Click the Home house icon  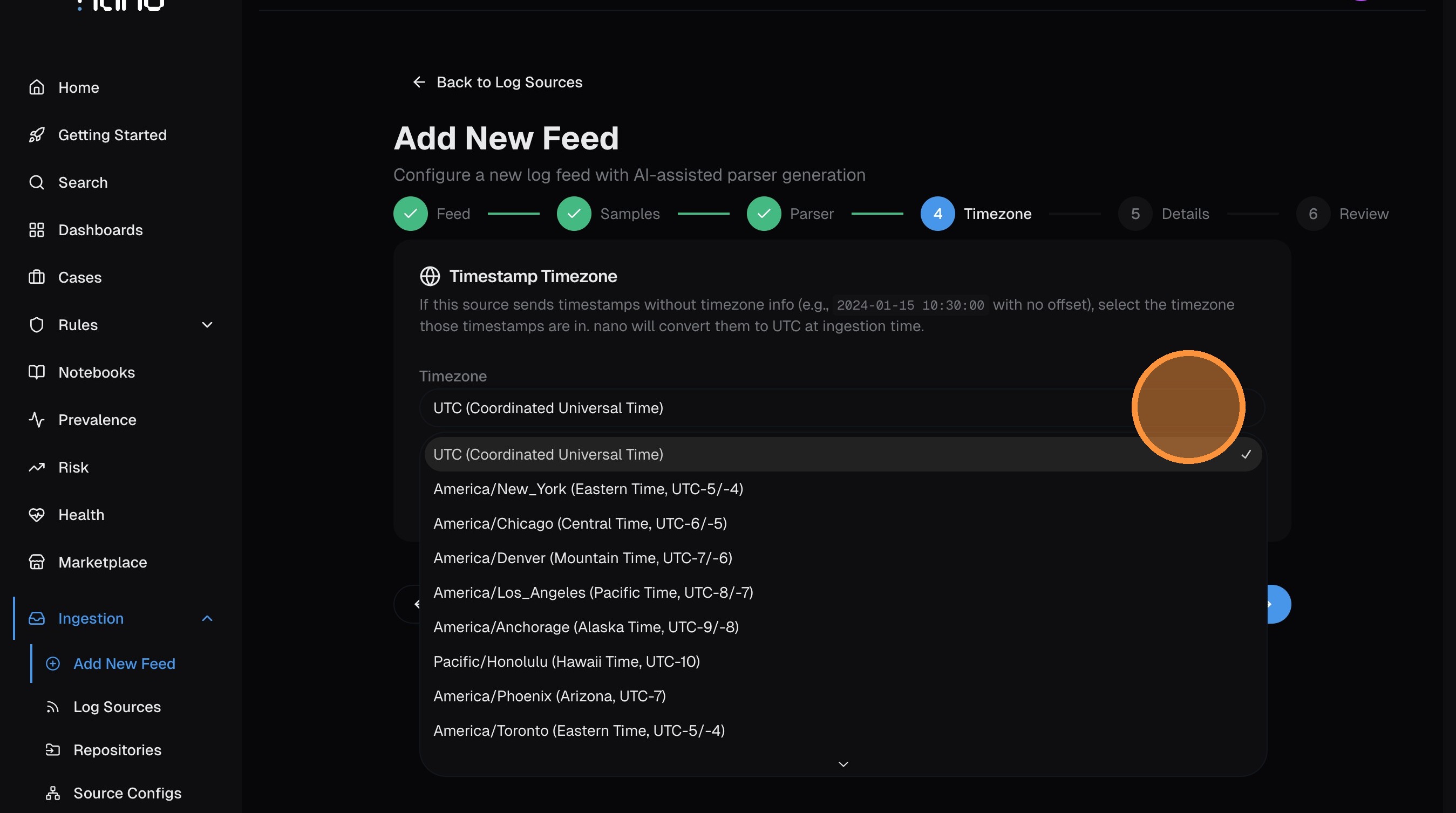click(x=37, y=87)
